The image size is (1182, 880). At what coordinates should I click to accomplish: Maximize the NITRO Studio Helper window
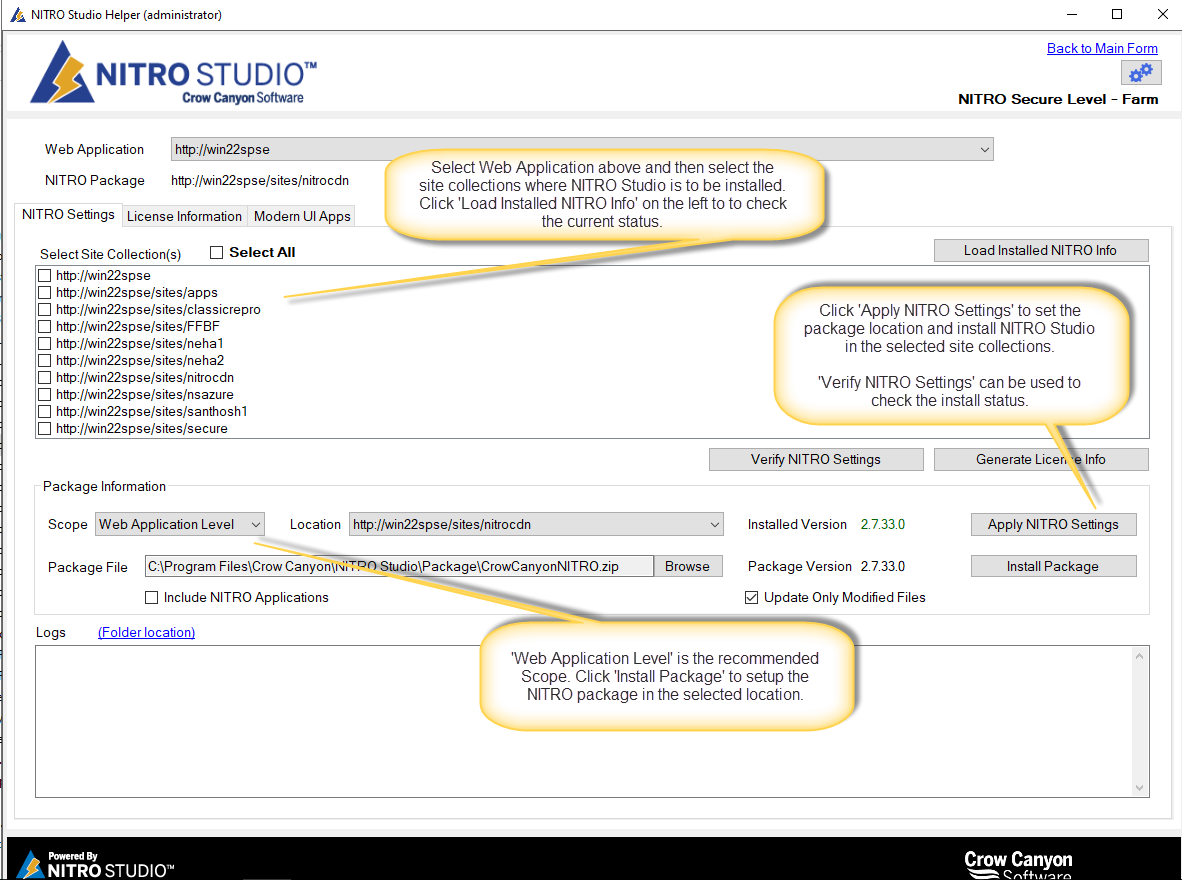1116,14
